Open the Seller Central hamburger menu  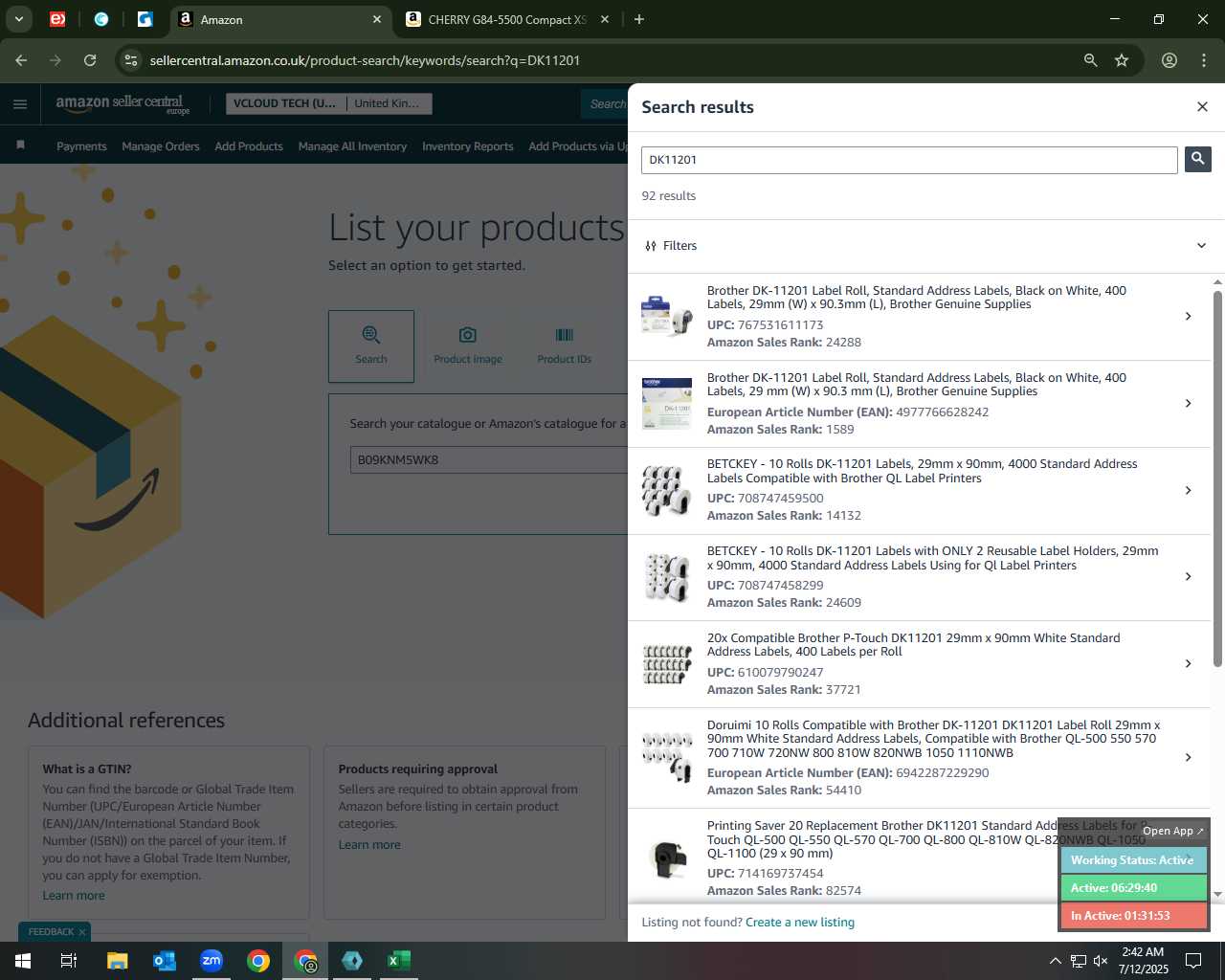click(x=20, y=103)
